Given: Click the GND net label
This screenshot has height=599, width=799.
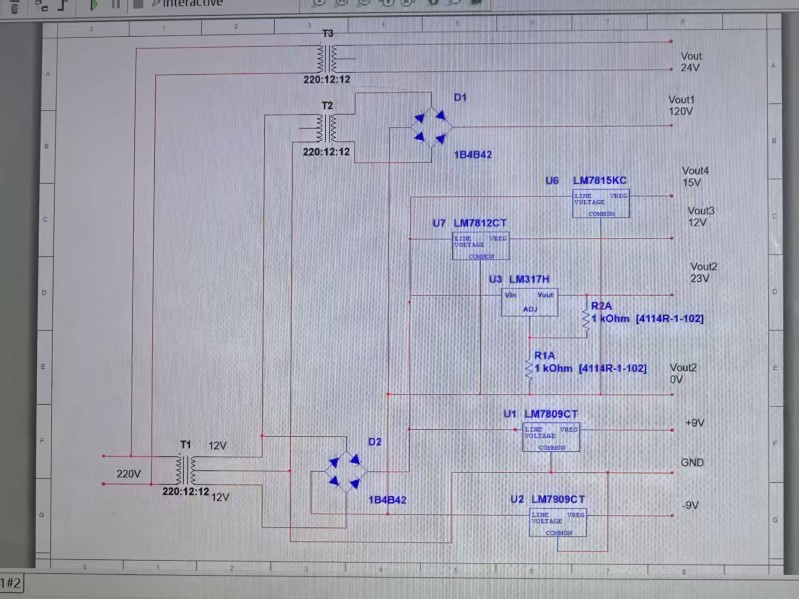Looking at the screenshot, I should pos(692,463).
